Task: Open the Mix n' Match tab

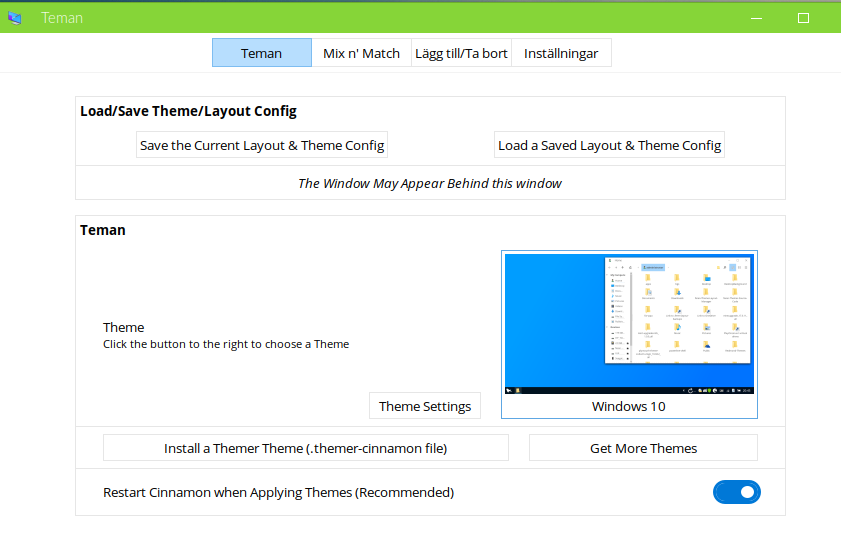Action: (361, 53)
